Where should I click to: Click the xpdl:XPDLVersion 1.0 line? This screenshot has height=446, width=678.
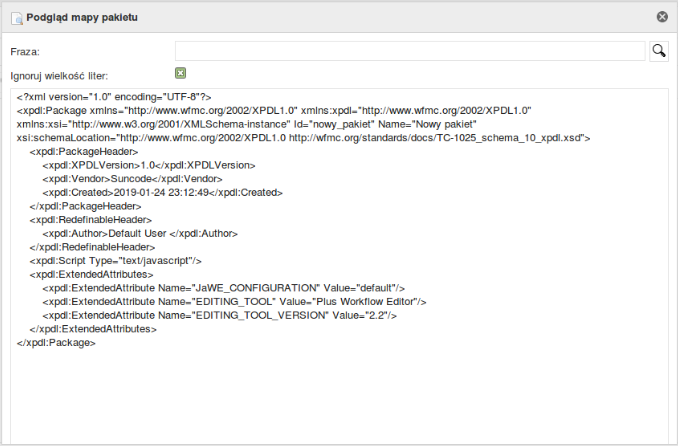149,165
